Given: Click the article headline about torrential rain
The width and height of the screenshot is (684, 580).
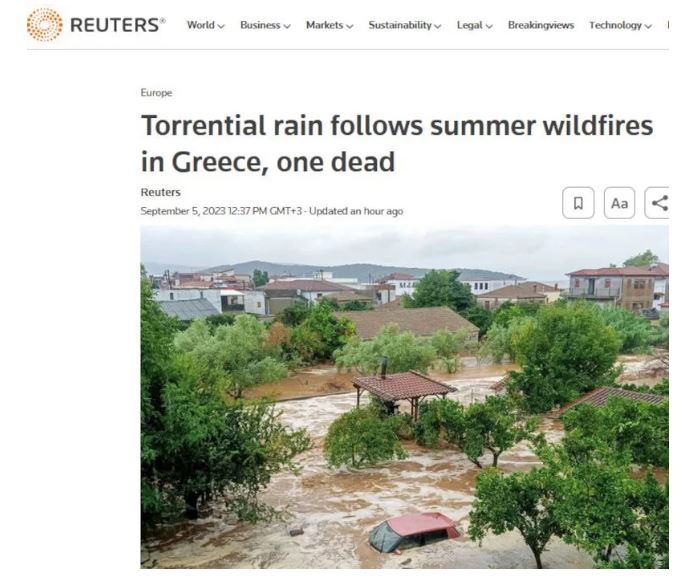Looking at the screenshot, I should coord(397,143).
